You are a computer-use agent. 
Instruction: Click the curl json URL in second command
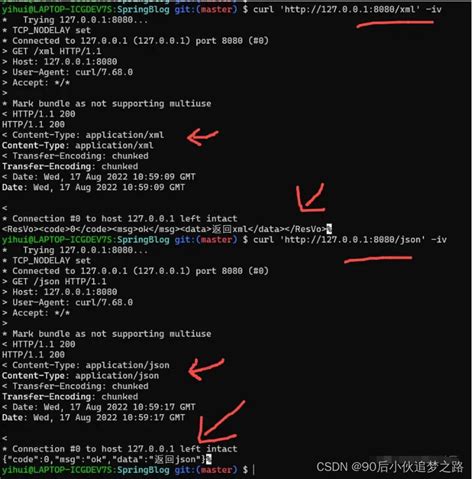(x=353, y=239)
